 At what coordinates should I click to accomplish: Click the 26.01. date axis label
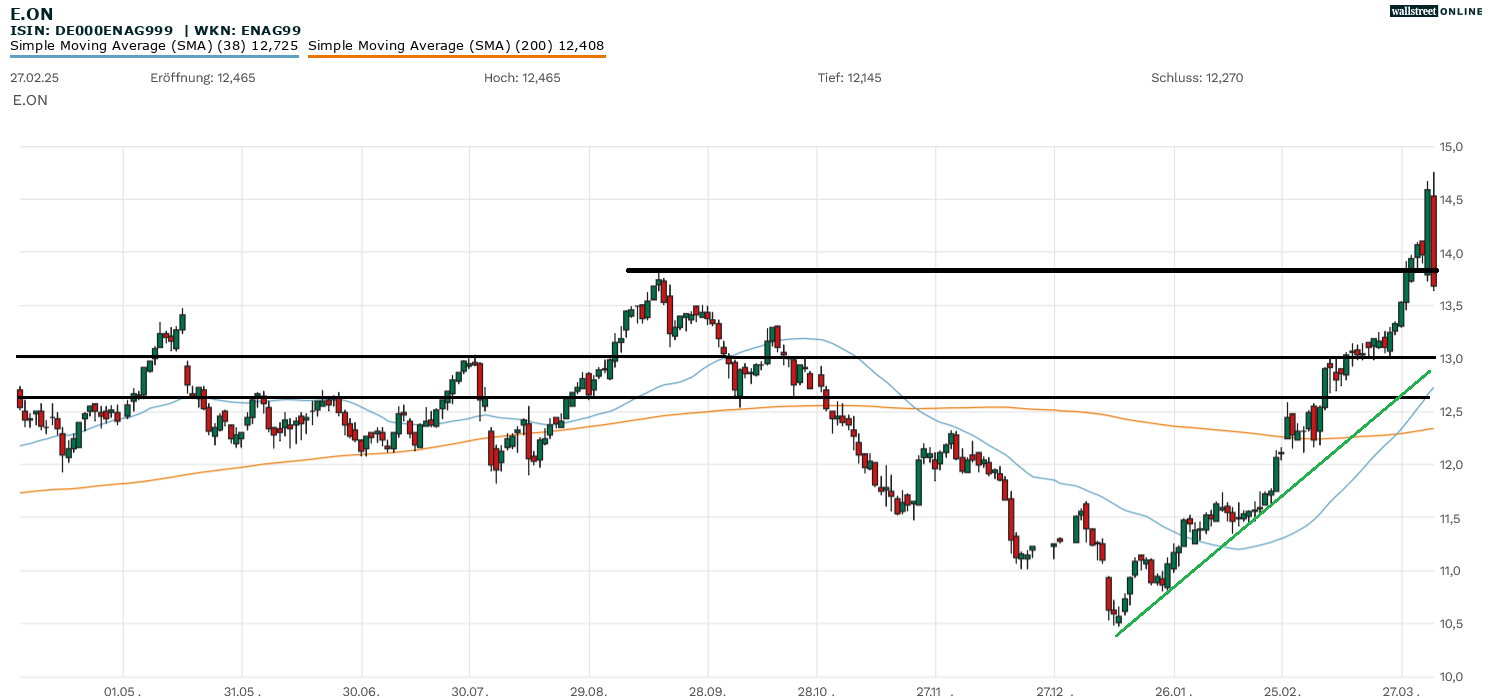(x=1173, y=690)
